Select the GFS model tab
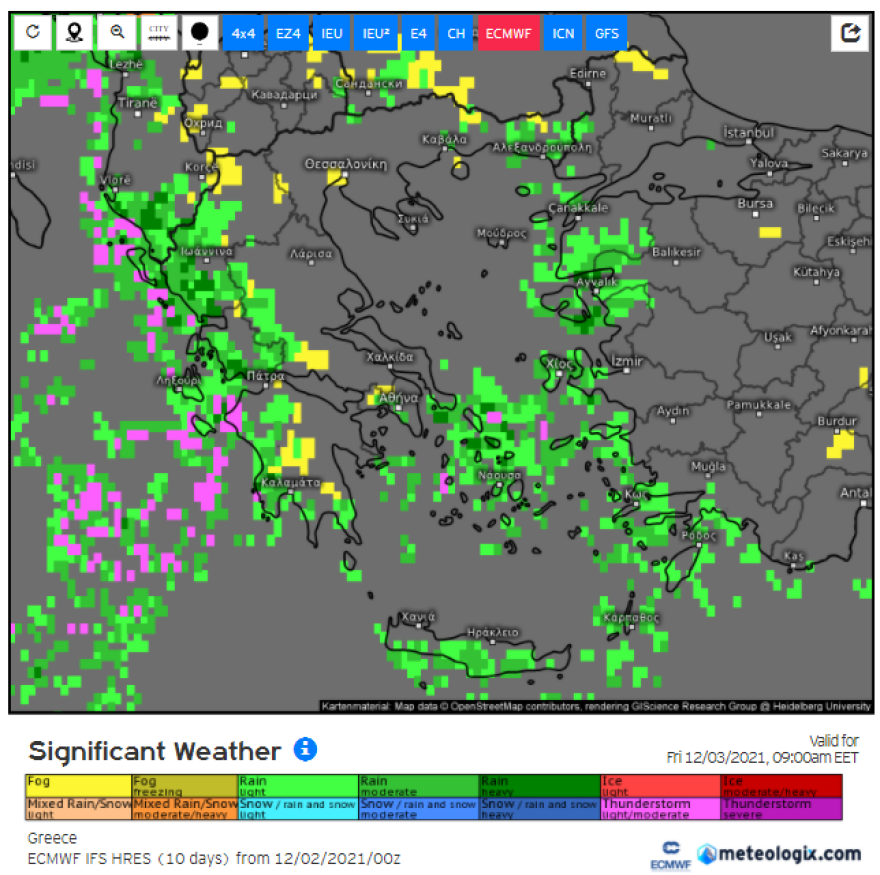This screenshot has height=875, width=880. 606,33
